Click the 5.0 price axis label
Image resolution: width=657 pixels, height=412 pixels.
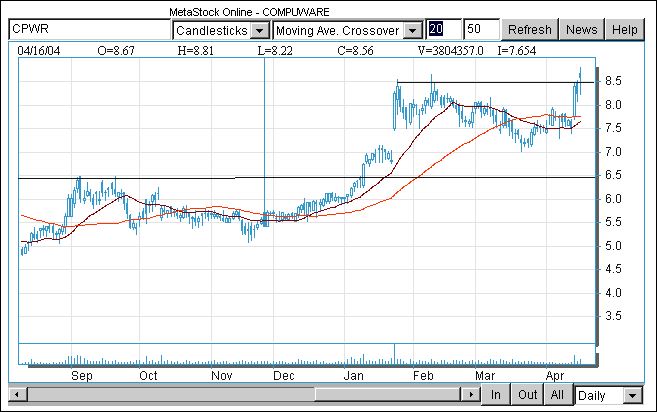tap(613, 246)
